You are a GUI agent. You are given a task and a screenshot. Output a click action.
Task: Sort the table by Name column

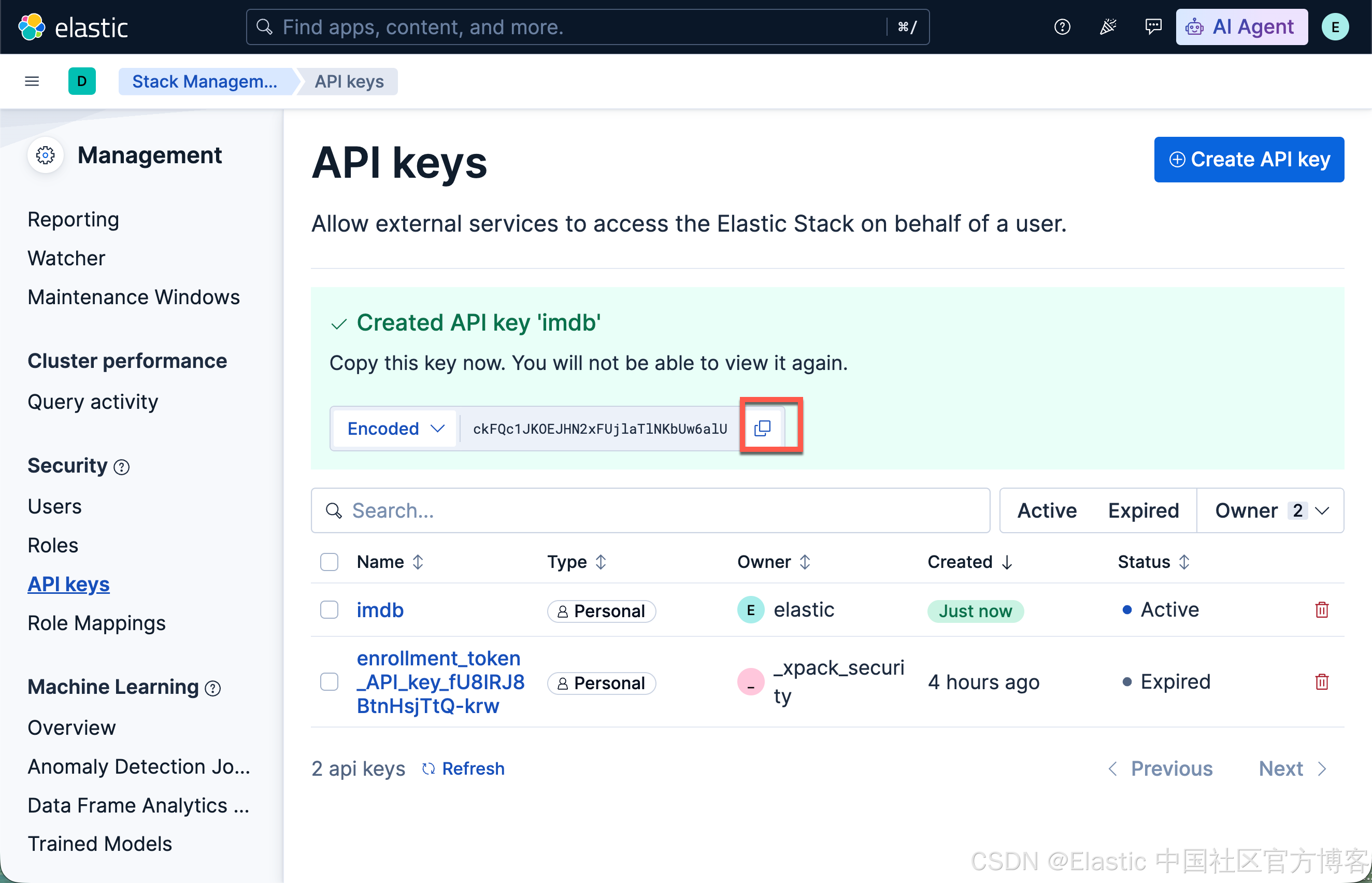click(390, 562)
